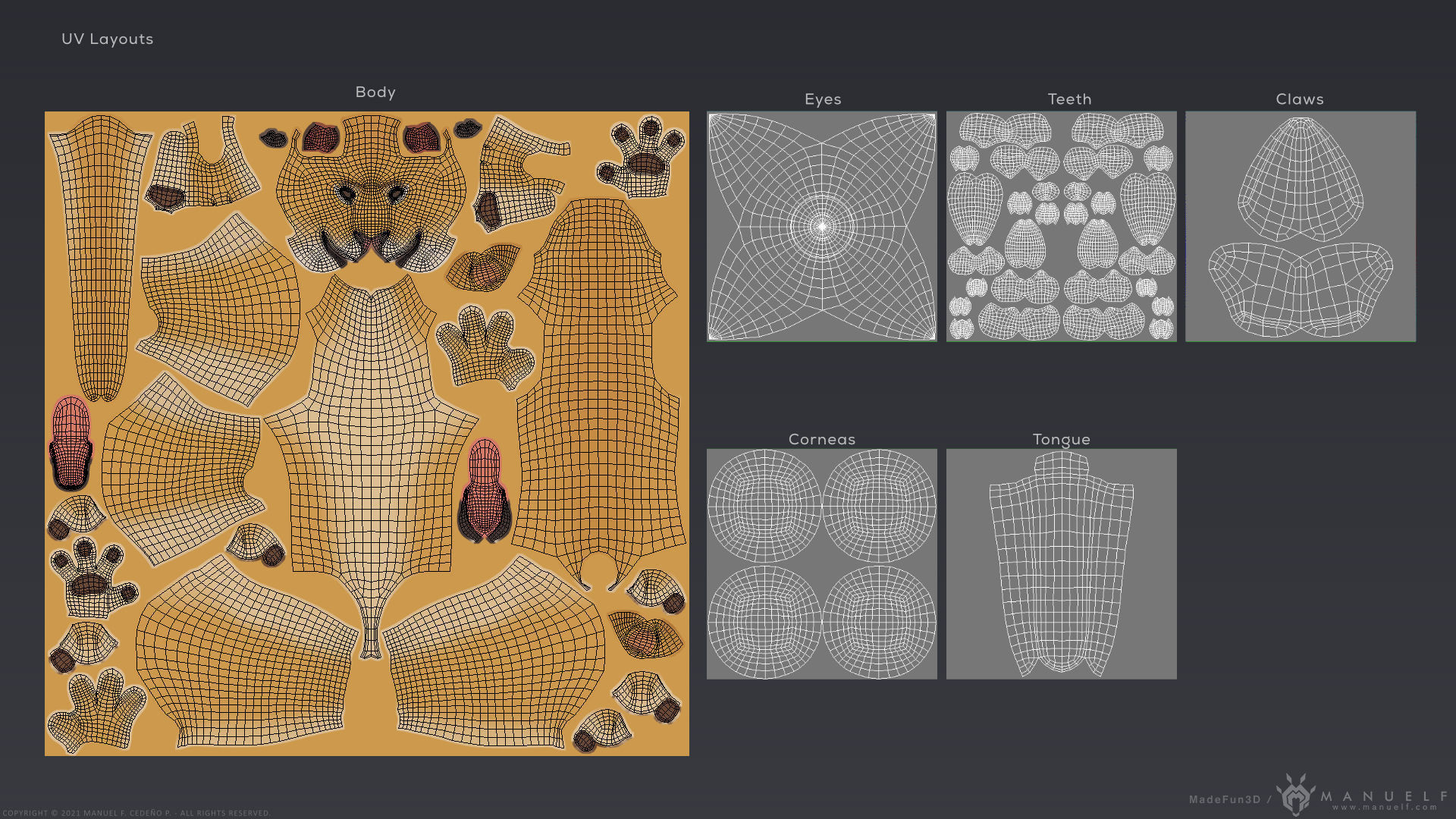
Task: Click the Teeth label text
Action: click(1069, 99)
